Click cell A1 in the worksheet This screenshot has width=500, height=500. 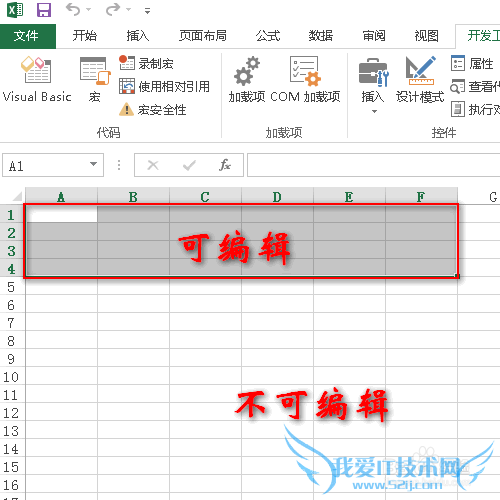[x=62, y=215]
